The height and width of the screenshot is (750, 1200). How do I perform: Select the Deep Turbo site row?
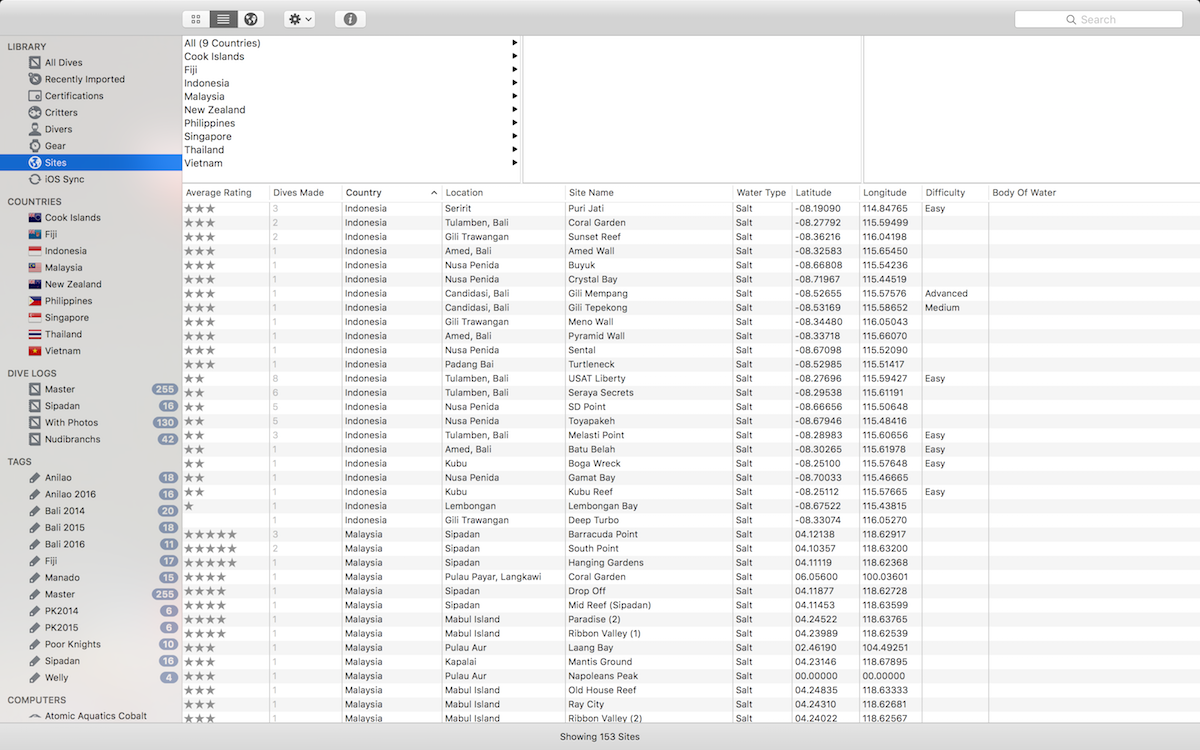pyautogui.click(x=691, y=520)
